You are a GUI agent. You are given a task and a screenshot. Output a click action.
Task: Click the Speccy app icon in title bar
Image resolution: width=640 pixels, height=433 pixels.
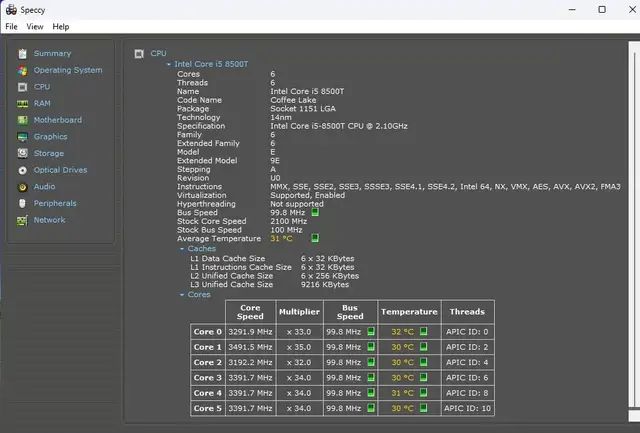tap(11, 10)
